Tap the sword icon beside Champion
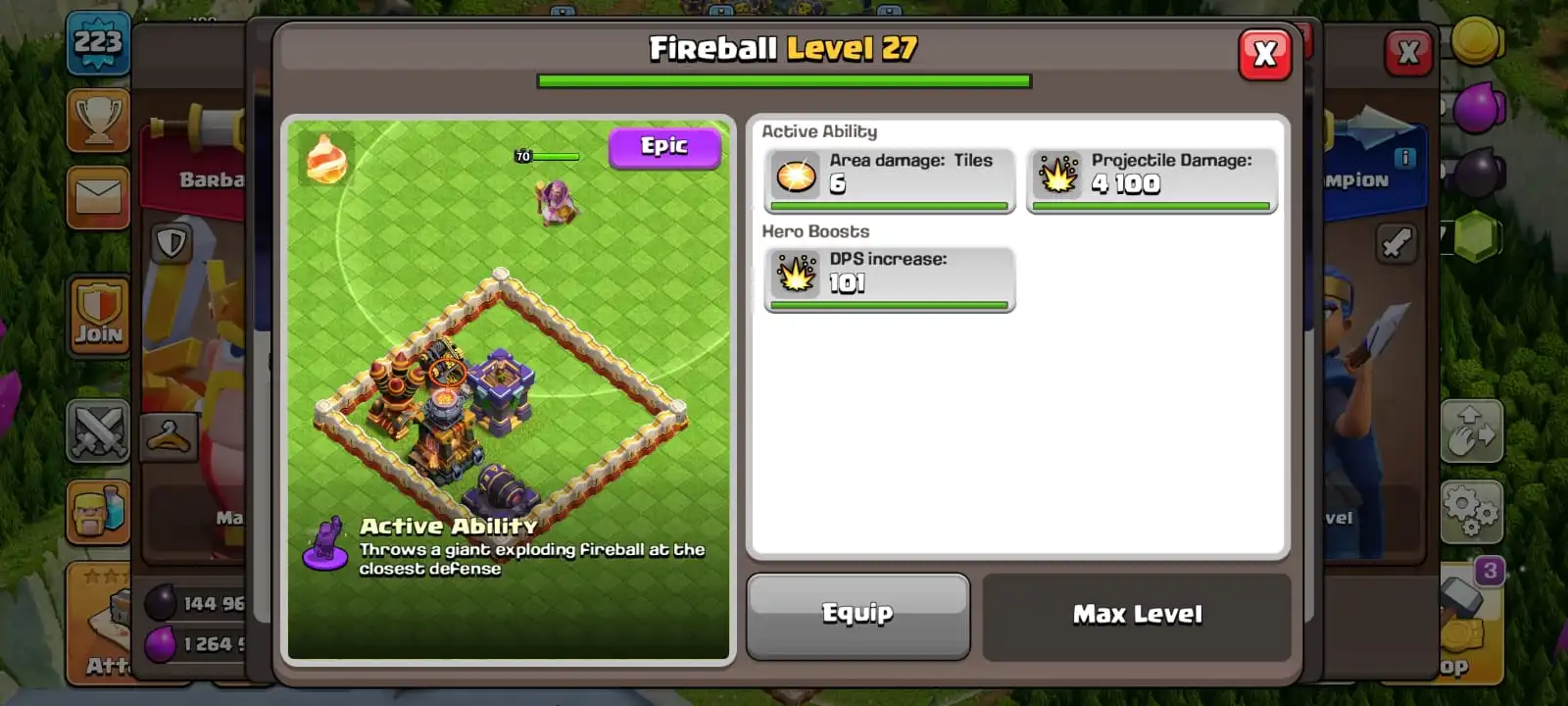This screenshot has width=1568, height=706. (1396, 242)
